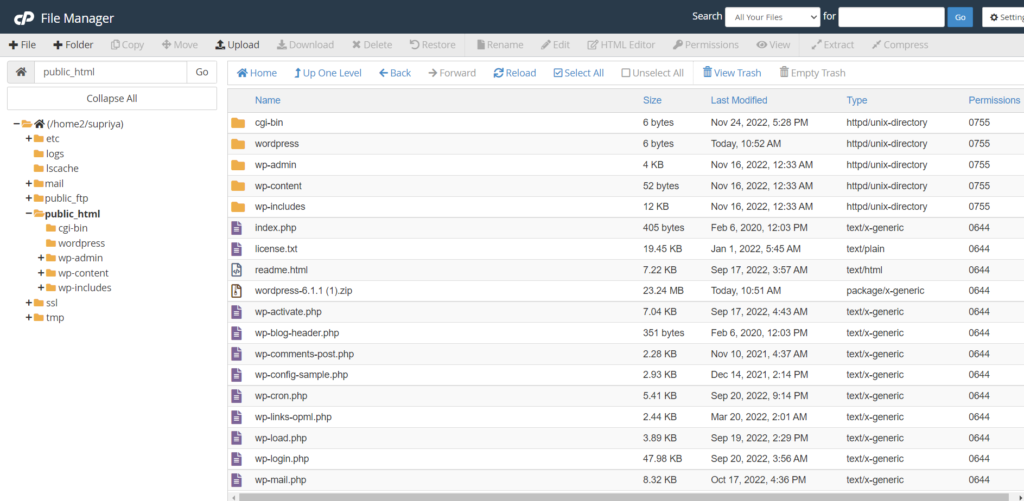
Task: Click the Extract toolbar button
Action: point(833,45)
